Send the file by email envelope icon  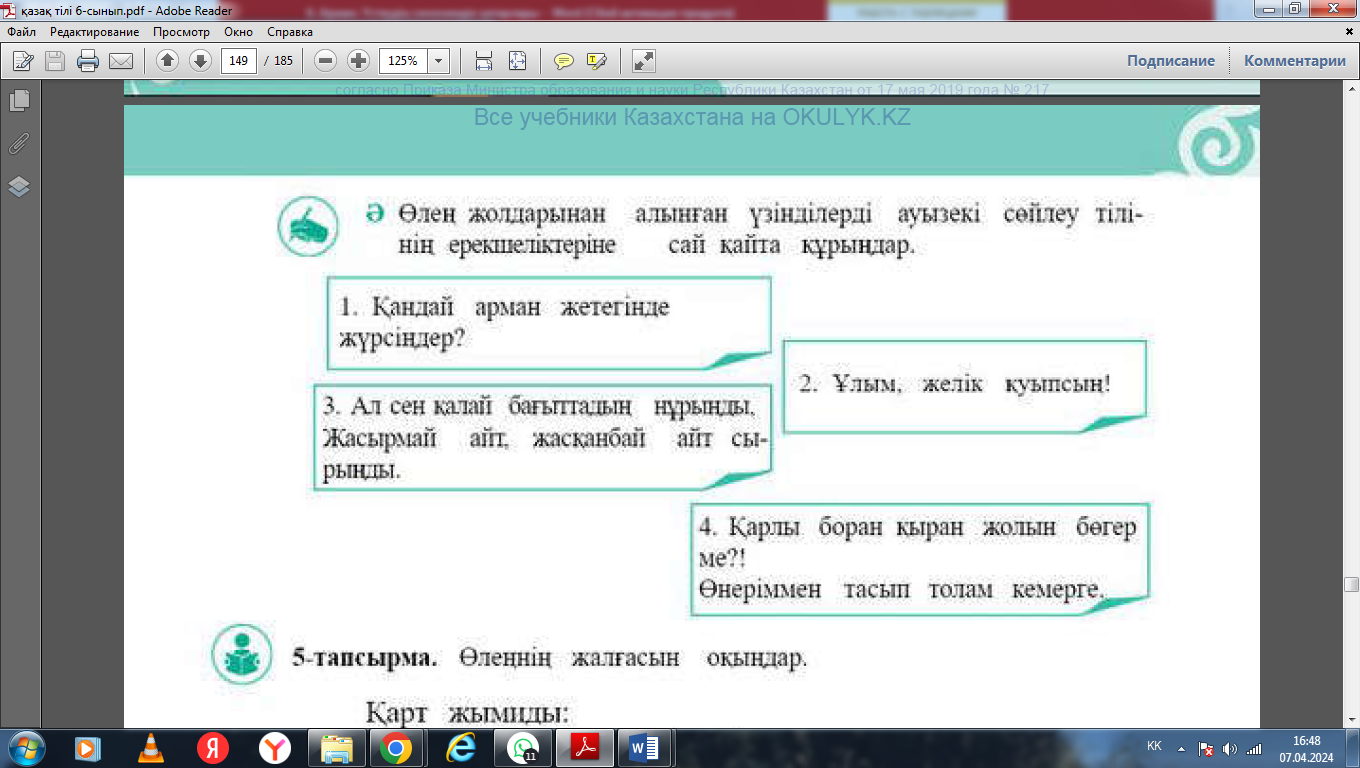point(121,61)
